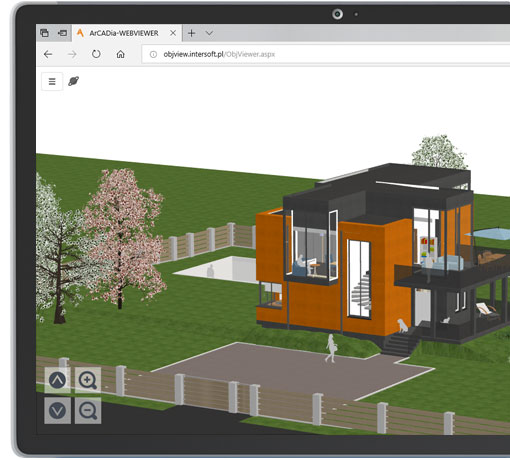This screenshot has height=460, width=510.
Task: Click the objview.intersoft.pl address field
Action: 326,54
